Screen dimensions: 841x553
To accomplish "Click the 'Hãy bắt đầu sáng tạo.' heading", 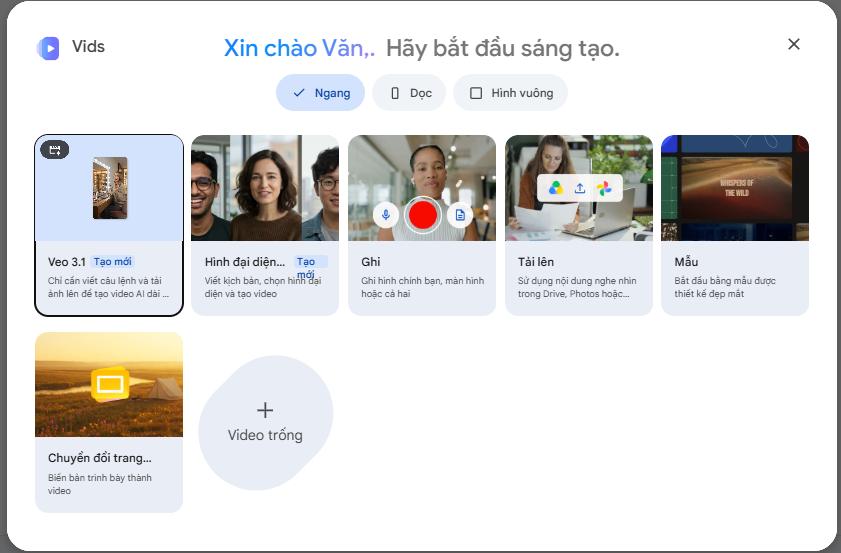I will coord(503,48).
